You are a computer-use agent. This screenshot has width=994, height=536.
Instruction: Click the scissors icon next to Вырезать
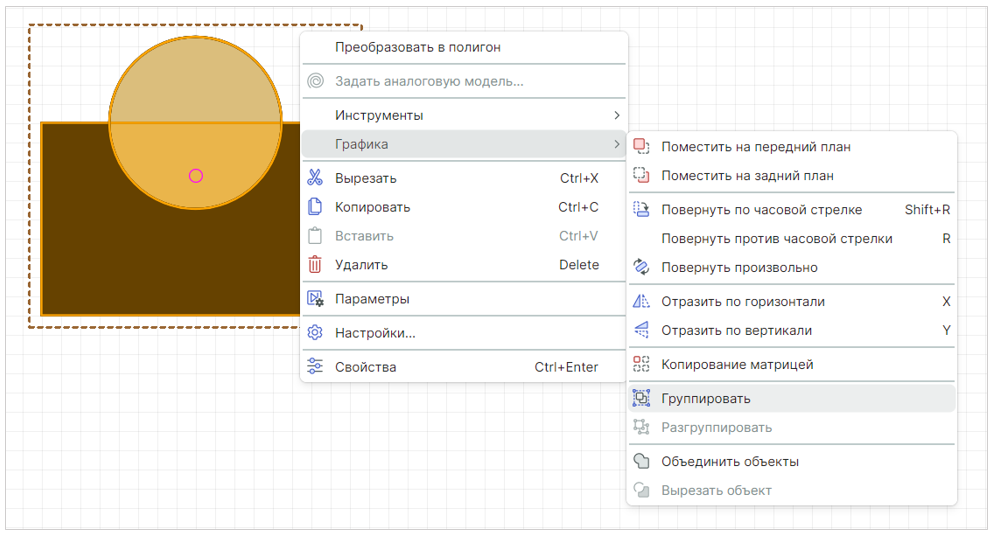[x=315, y=179]
